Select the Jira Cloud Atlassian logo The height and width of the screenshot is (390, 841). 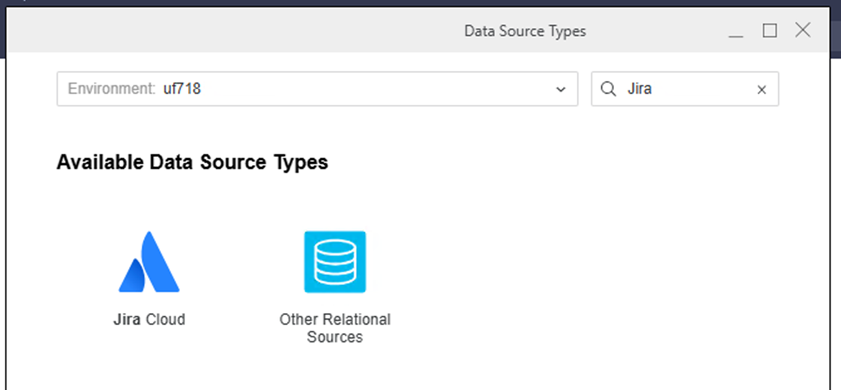tap(149, 262)
